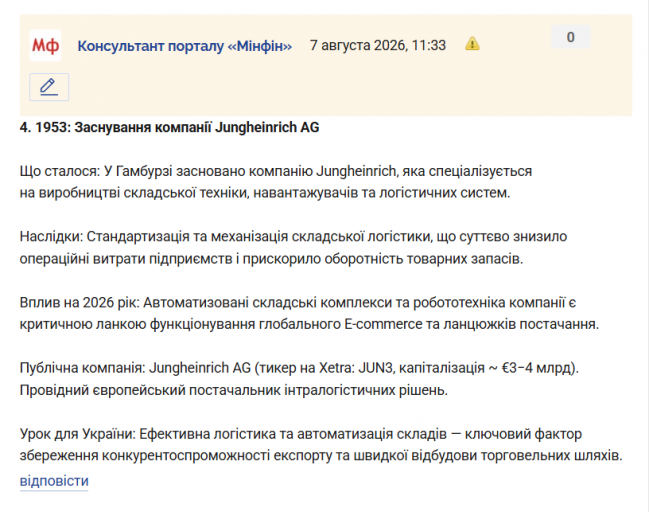This screenshot has height=512, width=649.
Task: Click the paragraph starting with Що сталося
Action: click(276, 182)
